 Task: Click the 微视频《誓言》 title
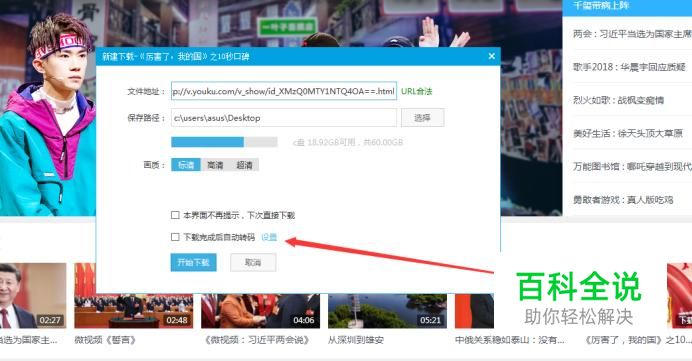point(105,340)
